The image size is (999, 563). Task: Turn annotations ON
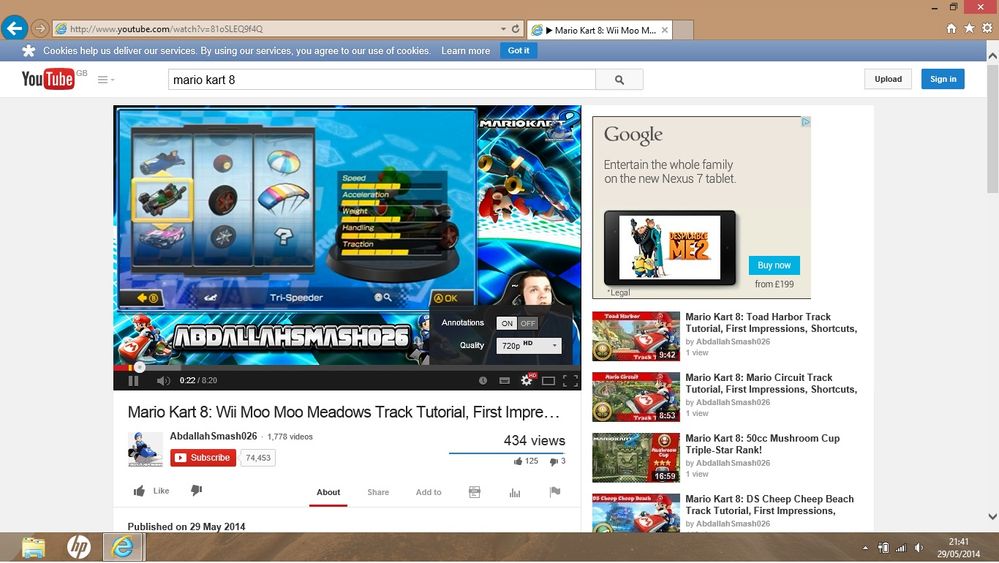507,324
